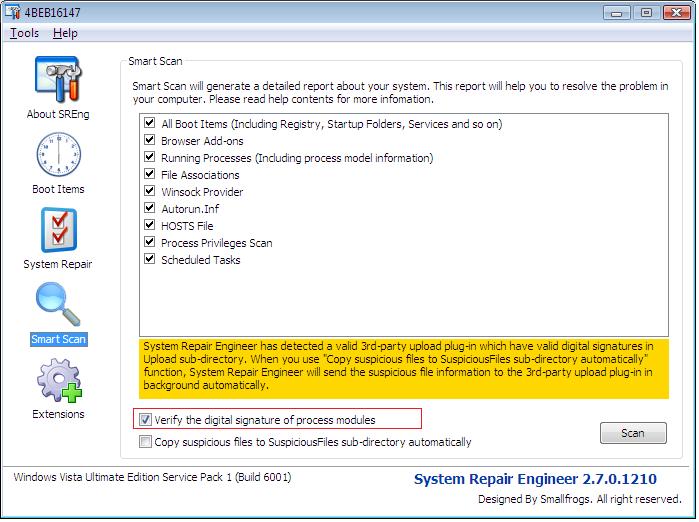Click the System Repair Engineer 2.7.0.1210 title
The height and width of the screenshot is (522, 699).
click(x=535, y=480)
